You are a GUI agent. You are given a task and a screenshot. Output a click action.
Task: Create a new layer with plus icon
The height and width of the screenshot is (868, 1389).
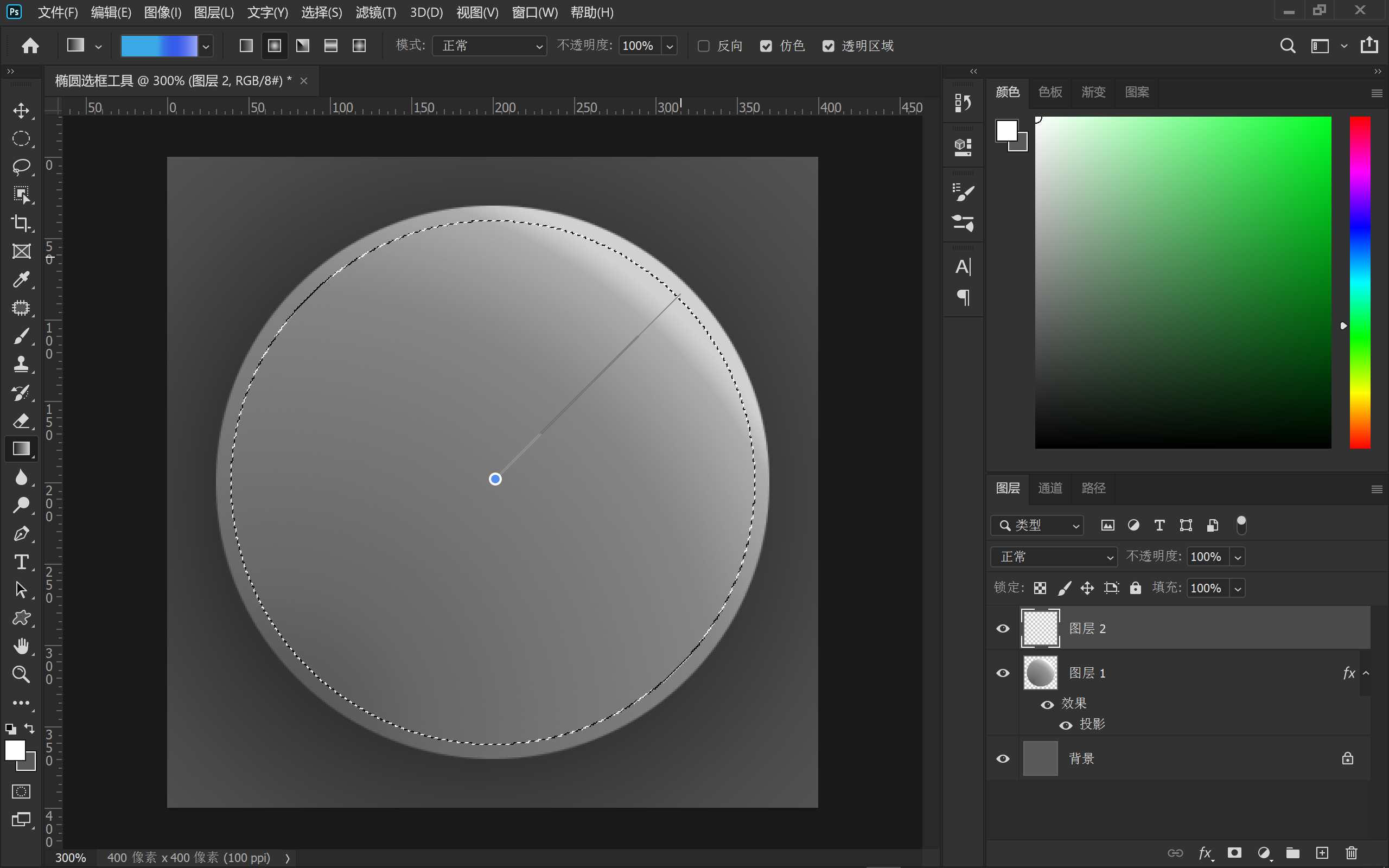point(1322,853)
